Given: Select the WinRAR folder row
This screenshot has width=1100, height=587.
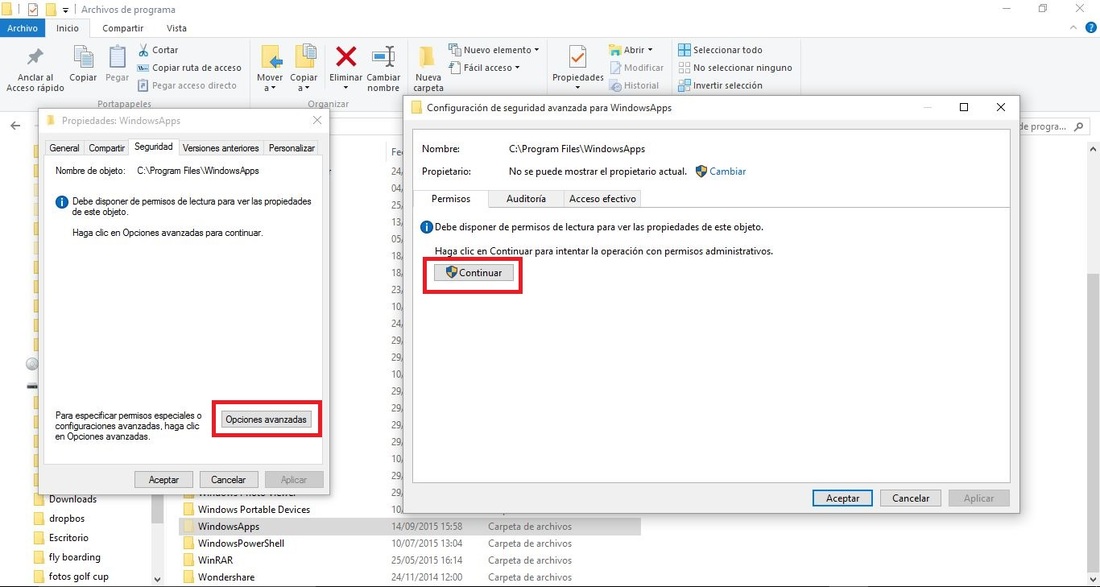Looking at the screenshot, I should pyautogui.click(x=410, y=560).
